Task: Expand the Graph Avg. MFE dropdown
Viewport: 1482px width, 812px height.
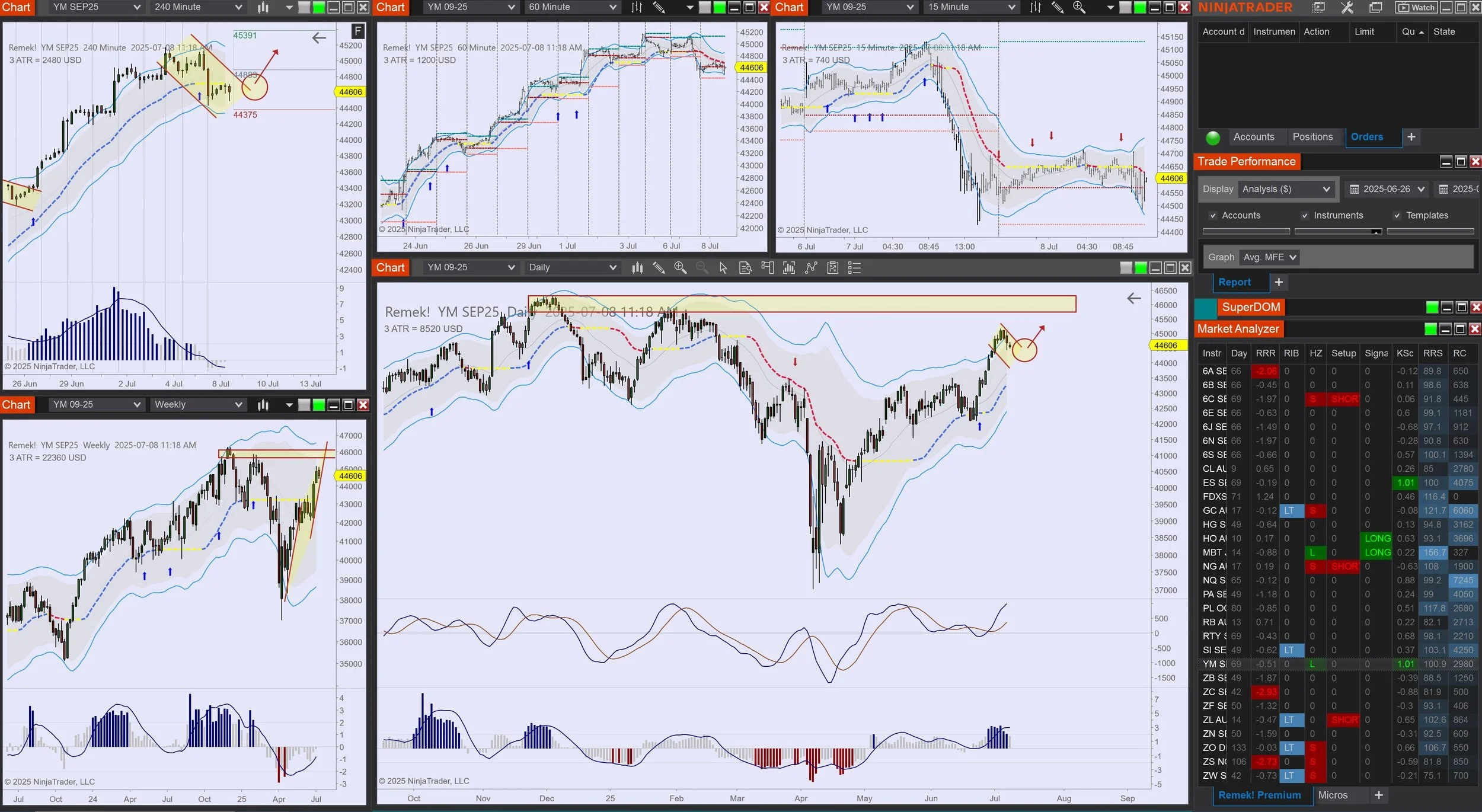Action: [1269, 257]
